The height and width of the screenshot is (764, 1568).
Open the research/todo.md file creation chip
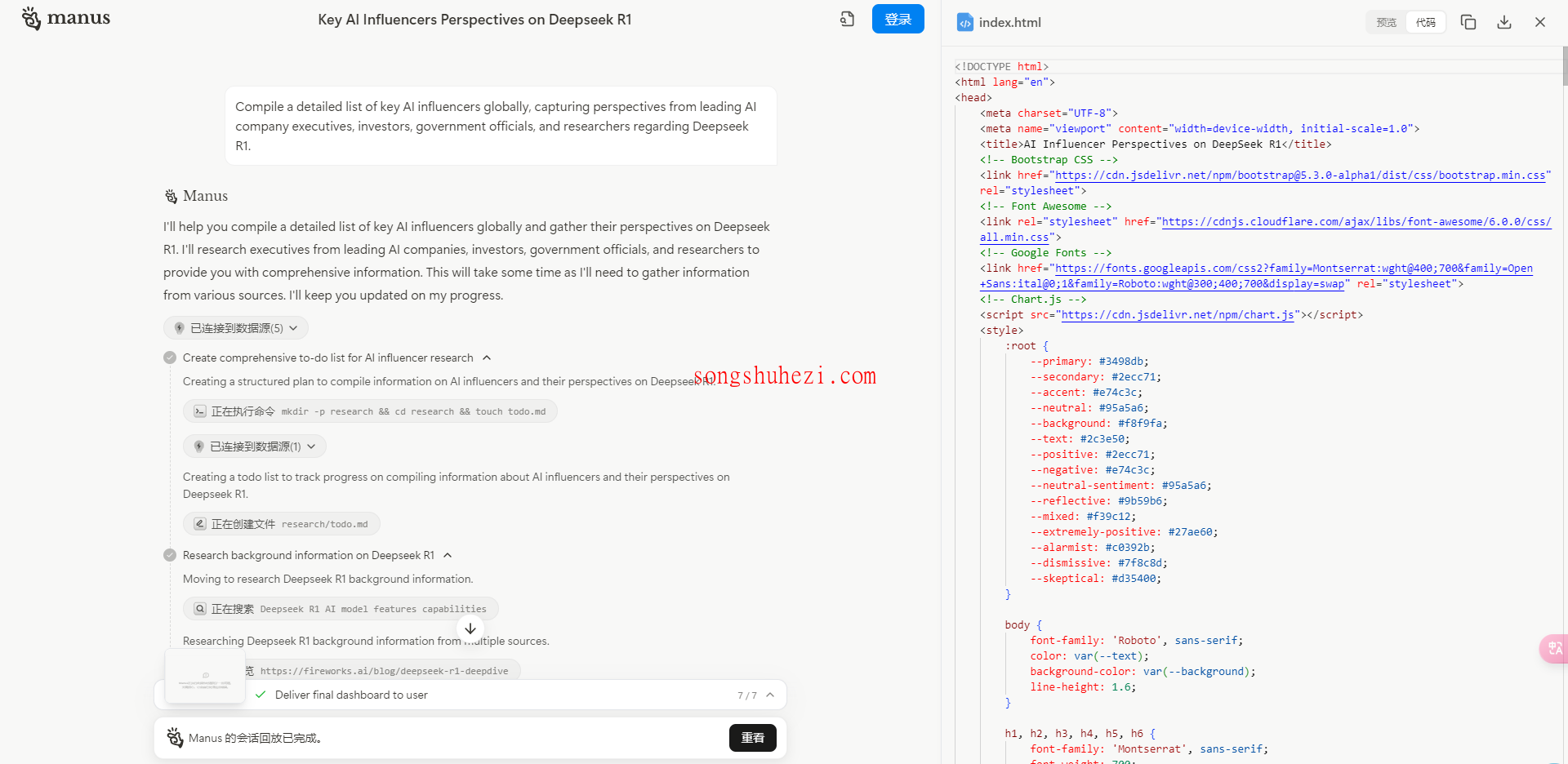[282, 524]
